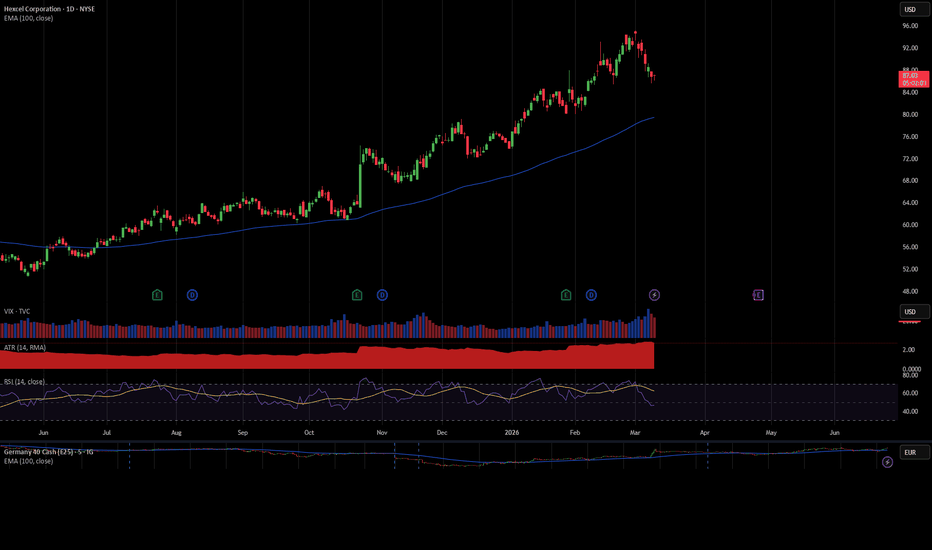Click the 40.00 value on the RSI scale

click(x=910, y=411)
